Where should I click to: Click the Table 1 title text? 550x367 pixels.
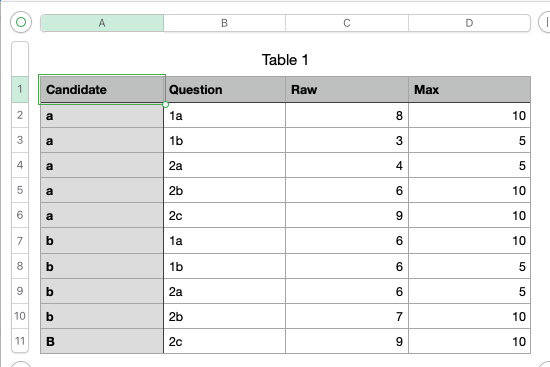coord(285,60)
